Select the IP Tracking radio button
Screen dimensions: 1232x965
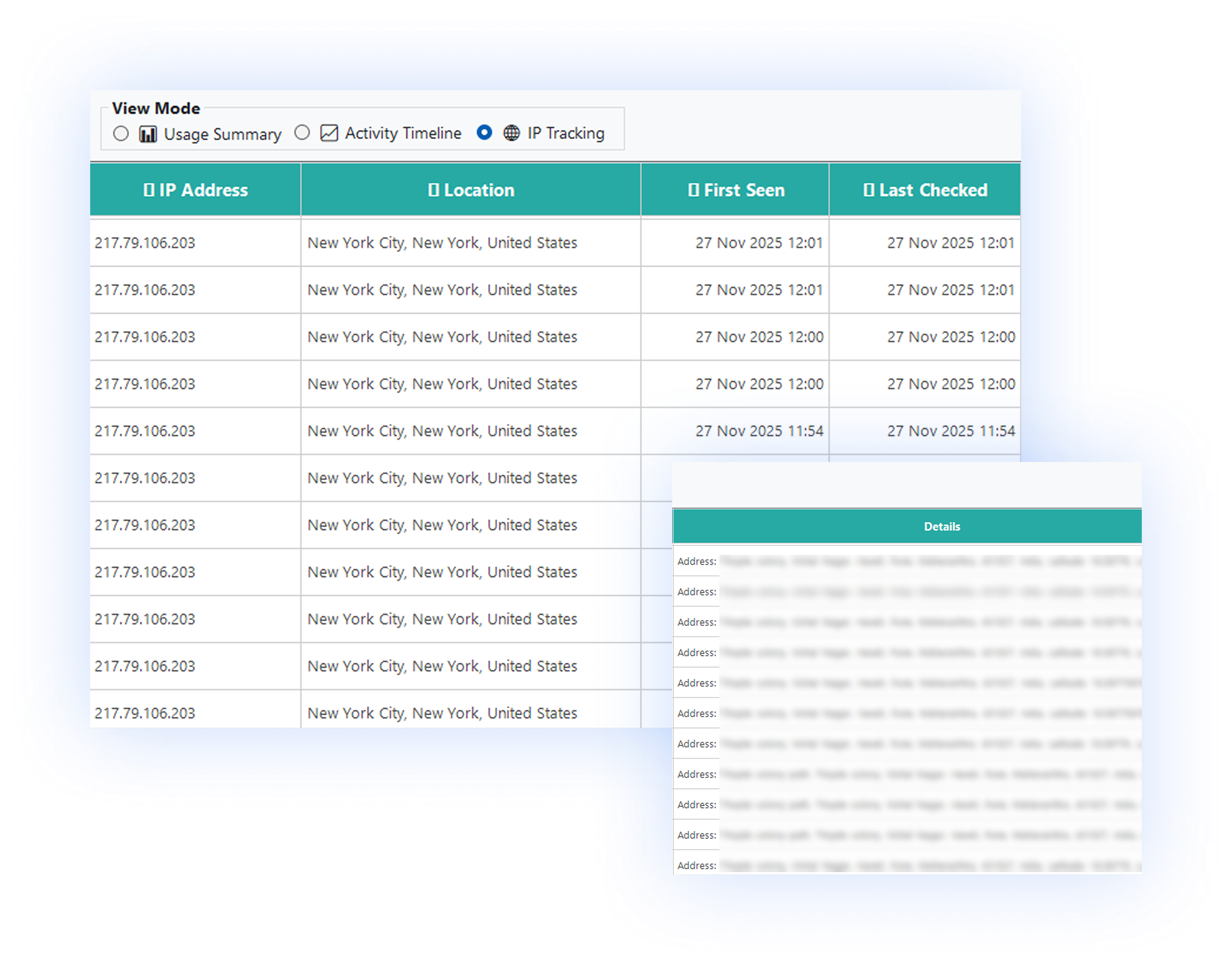point(484,133)
